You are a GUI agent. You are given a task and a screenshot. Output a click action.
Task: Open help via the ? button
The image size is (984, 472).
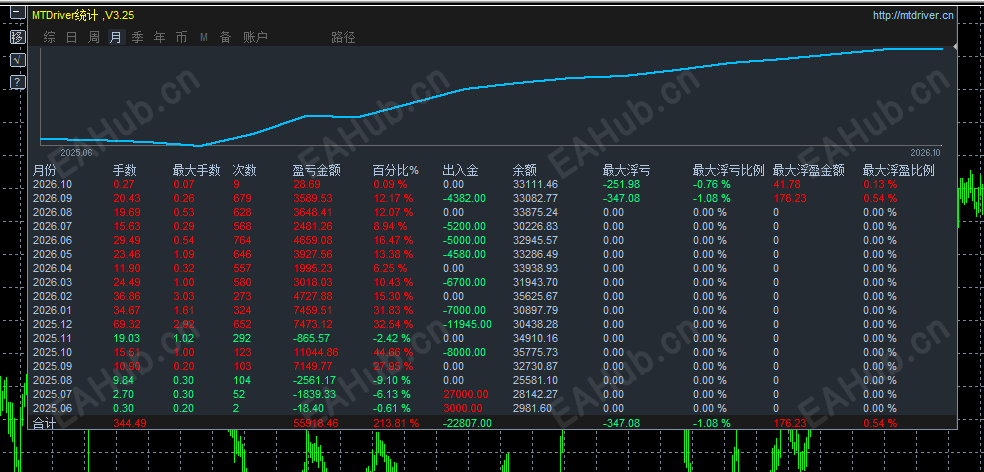18,82
